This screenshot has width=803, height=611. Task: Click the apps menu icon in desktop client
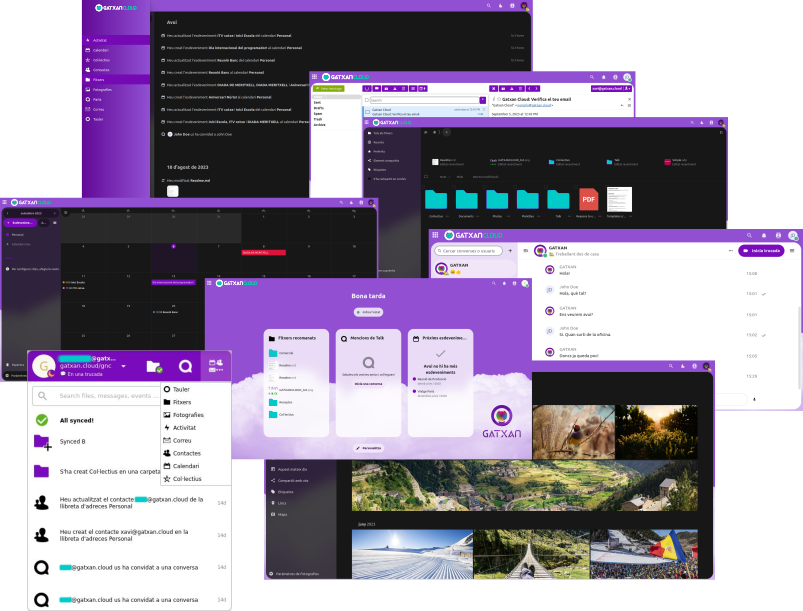[x=216, y=366]
